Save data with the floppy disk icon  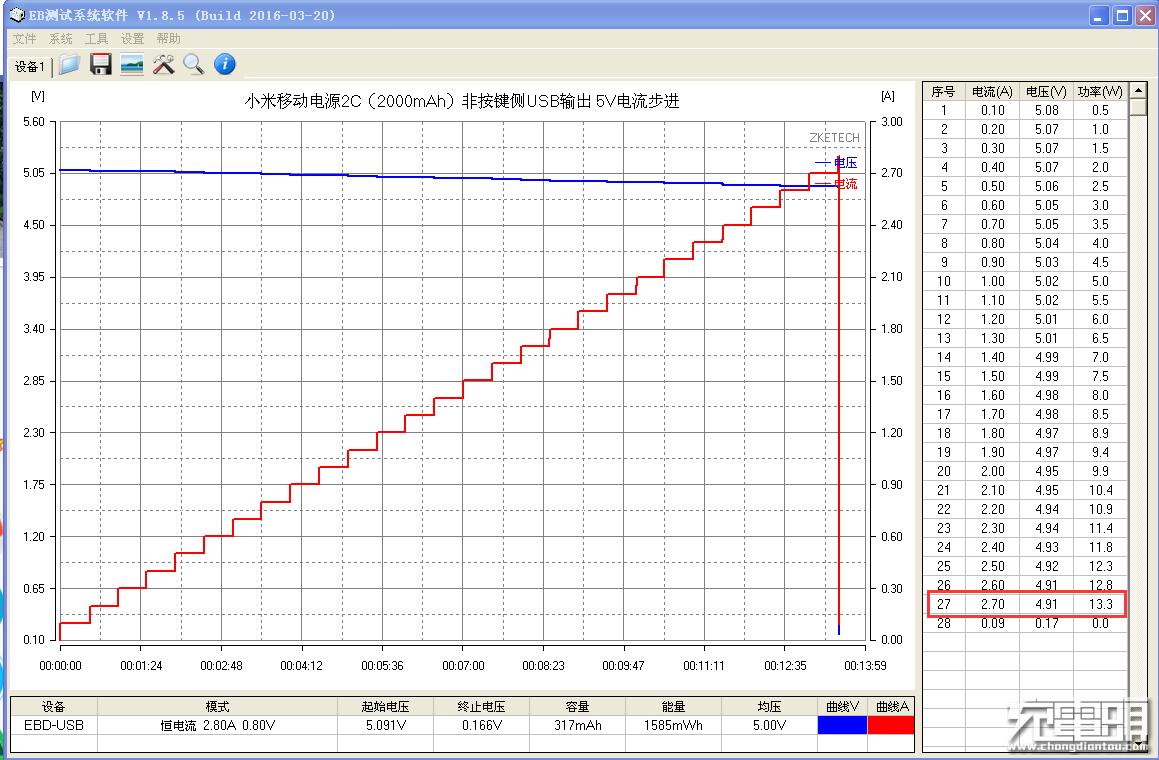pos(101,65)
